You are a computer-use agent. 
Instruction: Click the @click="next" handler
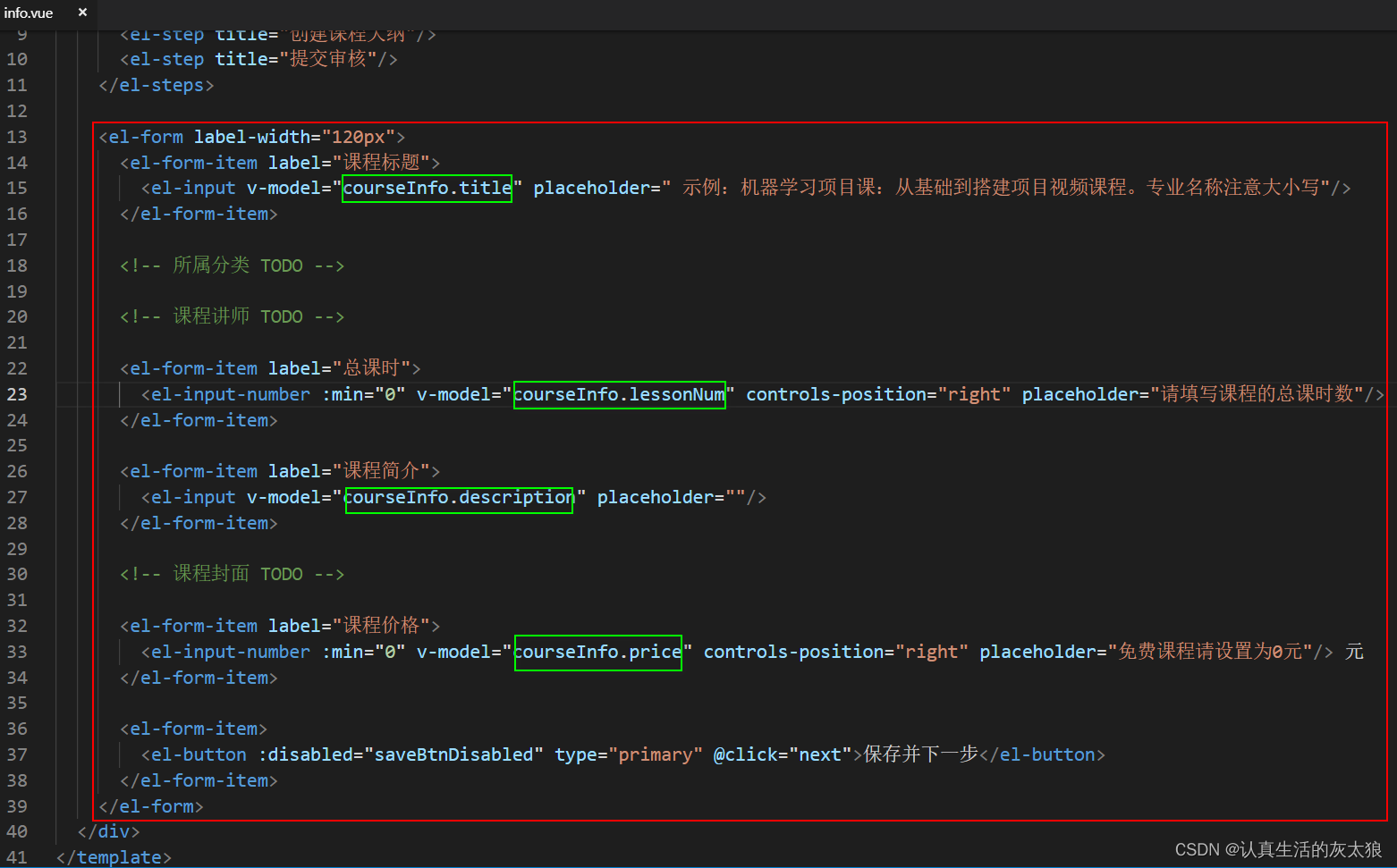pos(782,754)
